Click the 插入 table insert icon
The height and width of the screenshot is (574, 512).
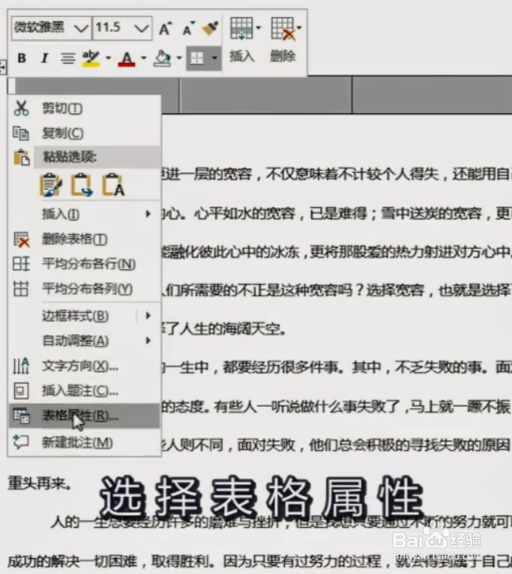pyautogui.click(x=242, y=28)
